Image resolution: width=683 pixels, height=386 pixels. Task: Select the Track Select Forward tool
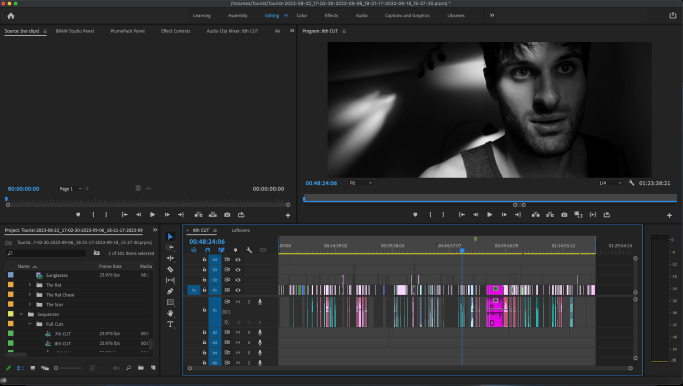point(170,247)
